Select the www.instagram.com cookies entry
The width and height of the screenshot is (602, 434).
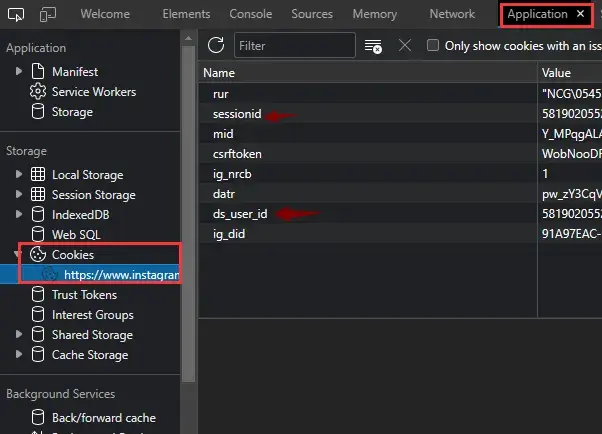121,275
